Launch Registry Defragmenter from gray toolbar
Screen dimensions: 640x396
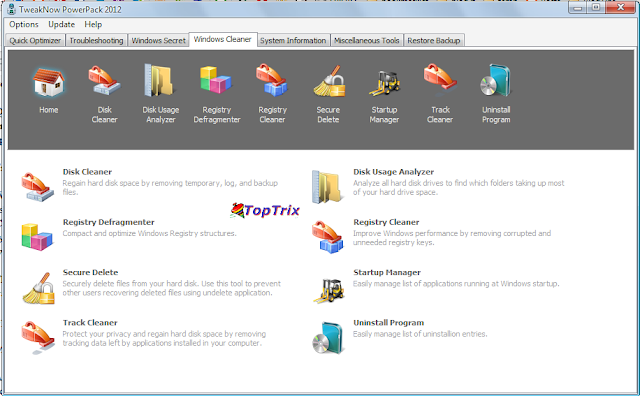coord(216,80)
